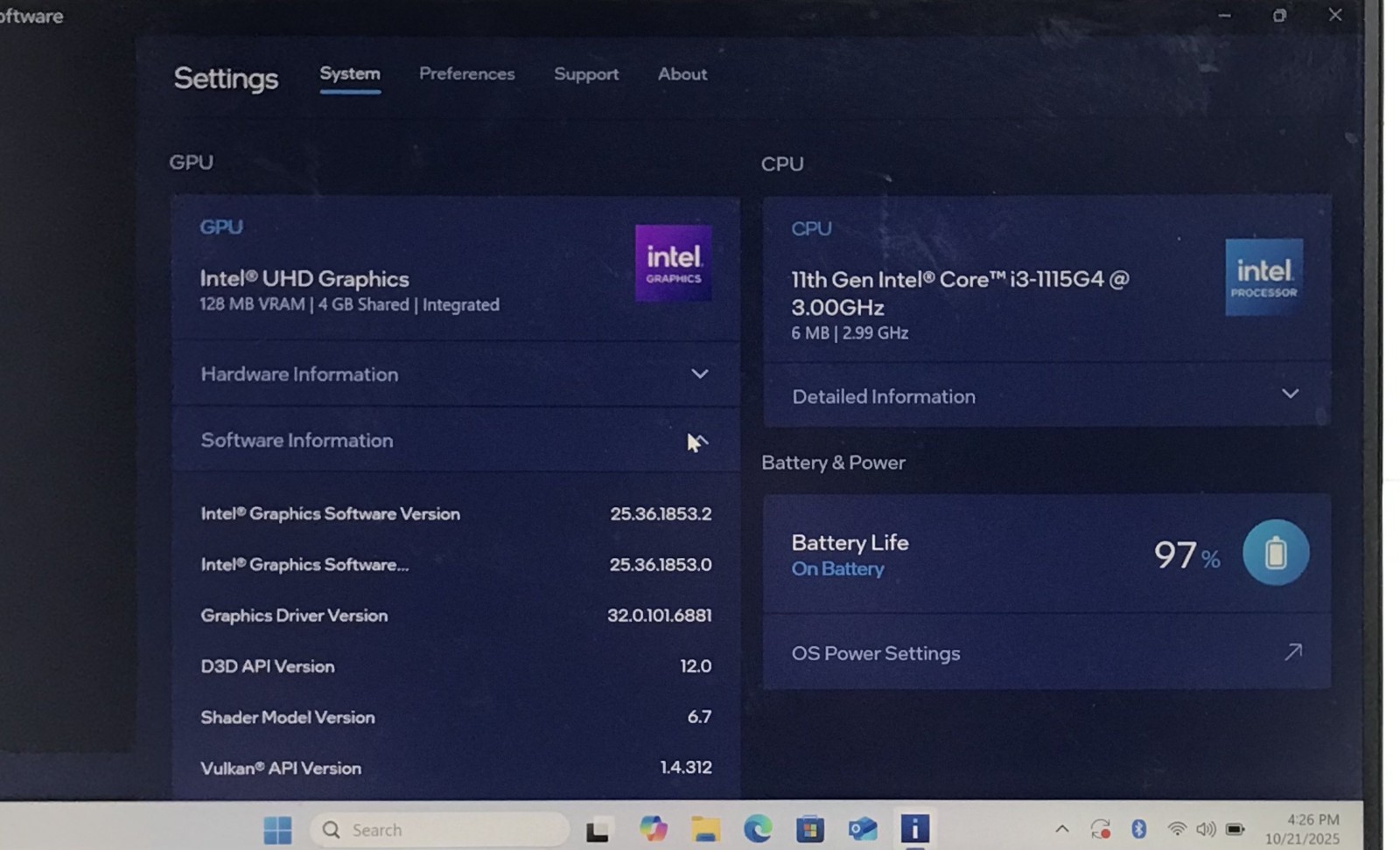Expand CPU Detailed Information
Viewport: 1400px width, 850px height.
(1046, 395)
